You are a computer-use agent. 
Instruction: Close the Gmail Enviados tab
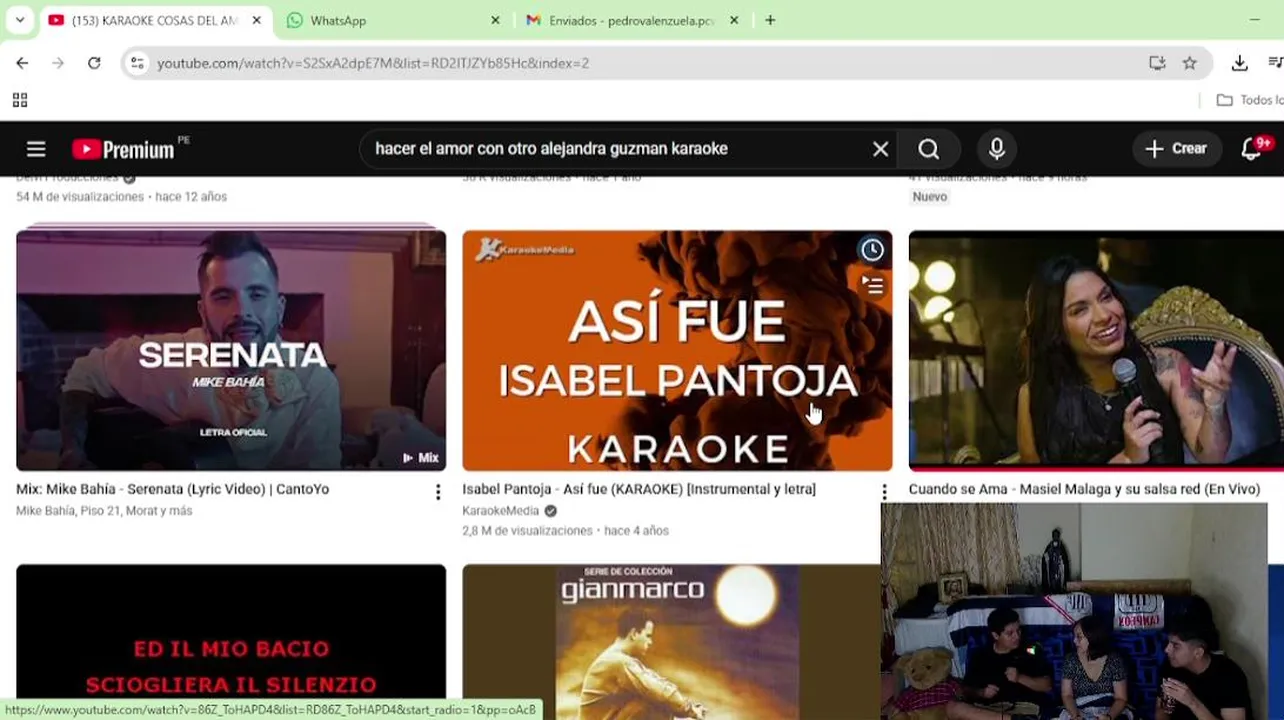(733, 20)
